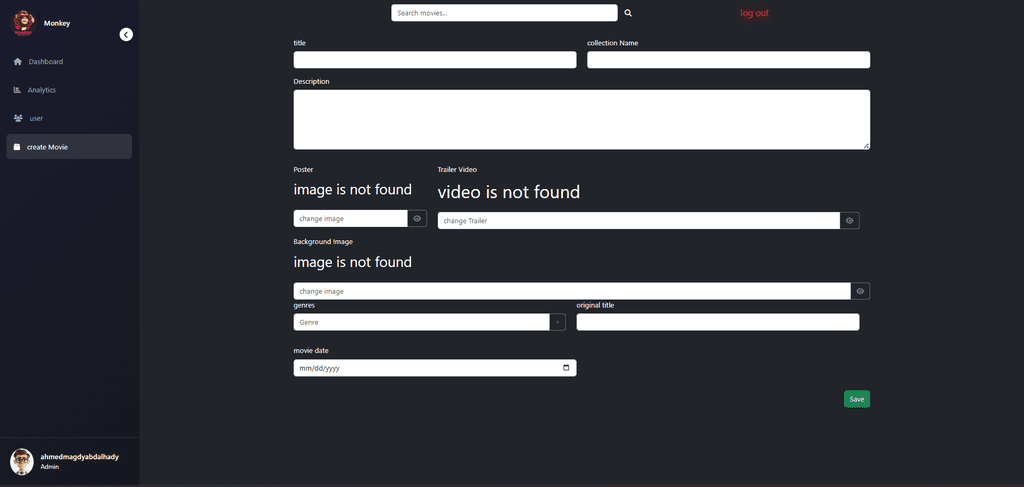Toggle the Trailer video preview eye

click(x=850, y=221)
